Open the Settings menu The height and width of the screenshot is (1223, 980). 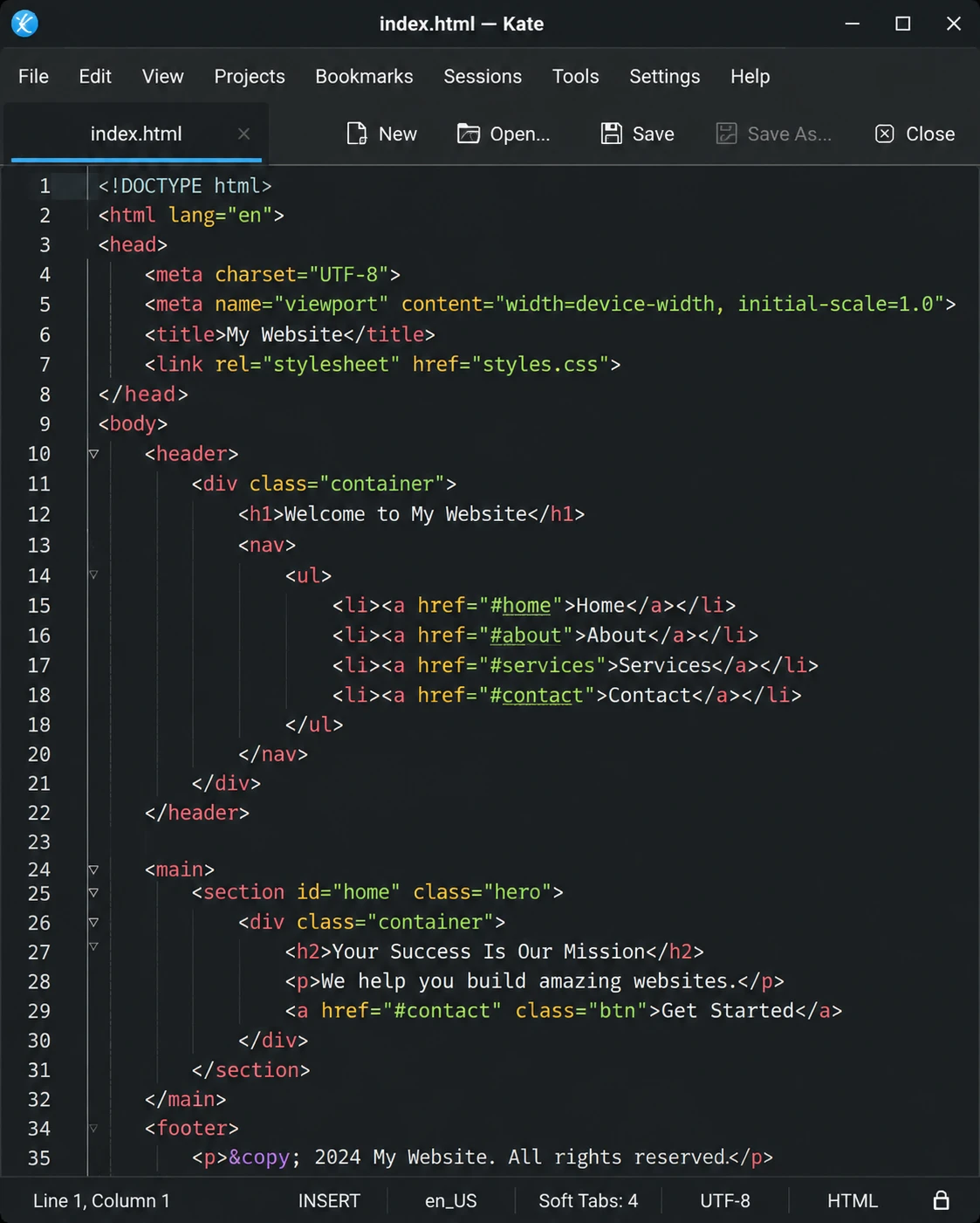click(665, 77)
